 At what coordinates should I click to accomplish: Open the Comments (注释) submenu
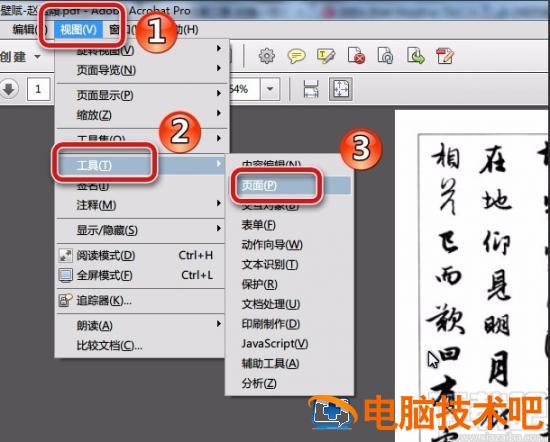[140, 205]
